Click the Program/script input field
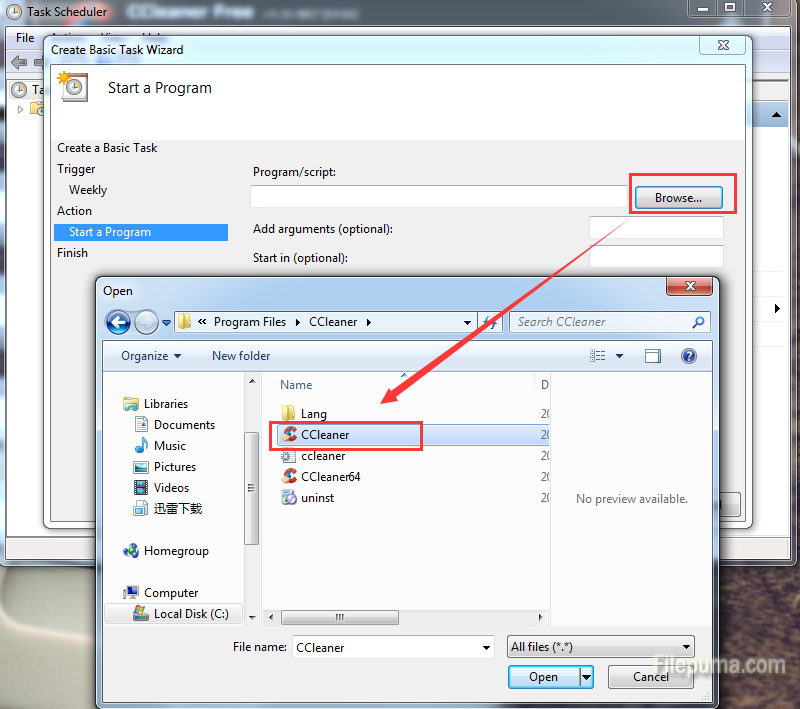 [x=439, y=196]
